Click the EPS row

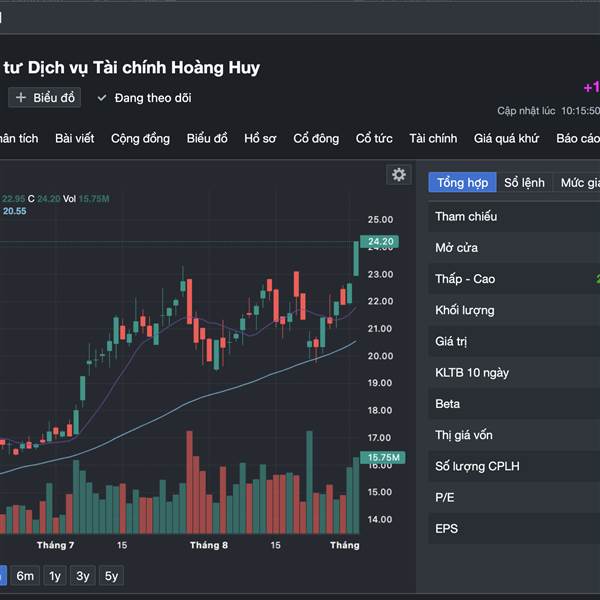pos(514,528)
